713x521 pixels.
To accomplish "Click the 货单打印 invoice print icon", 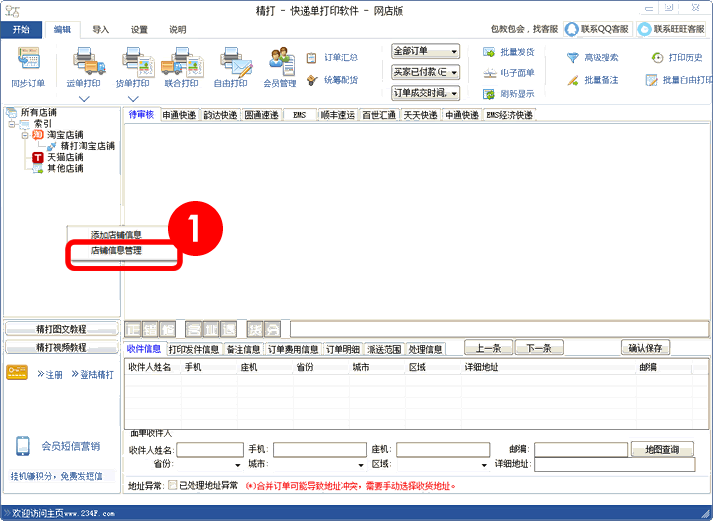I will [133, 66].
